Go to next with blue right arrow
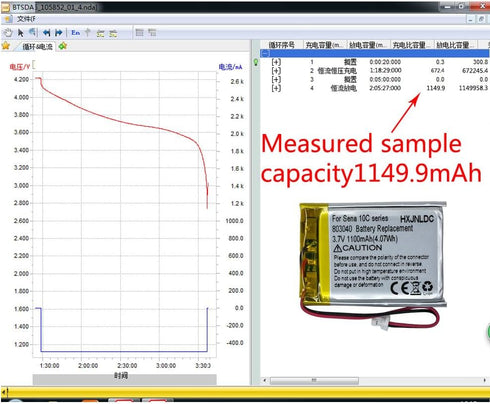Viewport: 490px width, 404px height. [59, 33]
